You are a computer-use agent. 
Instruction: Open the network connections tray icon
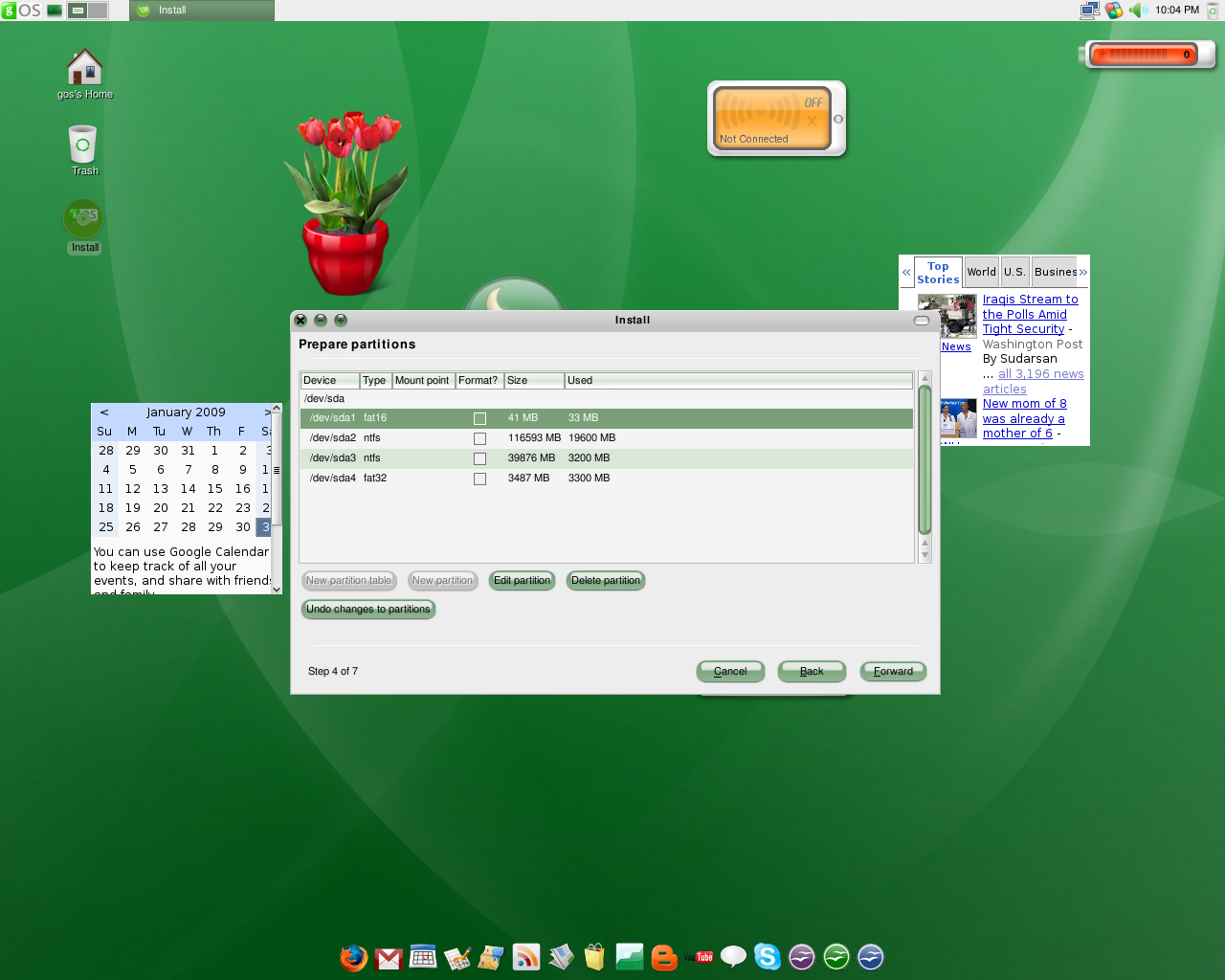pos(1089,11)
